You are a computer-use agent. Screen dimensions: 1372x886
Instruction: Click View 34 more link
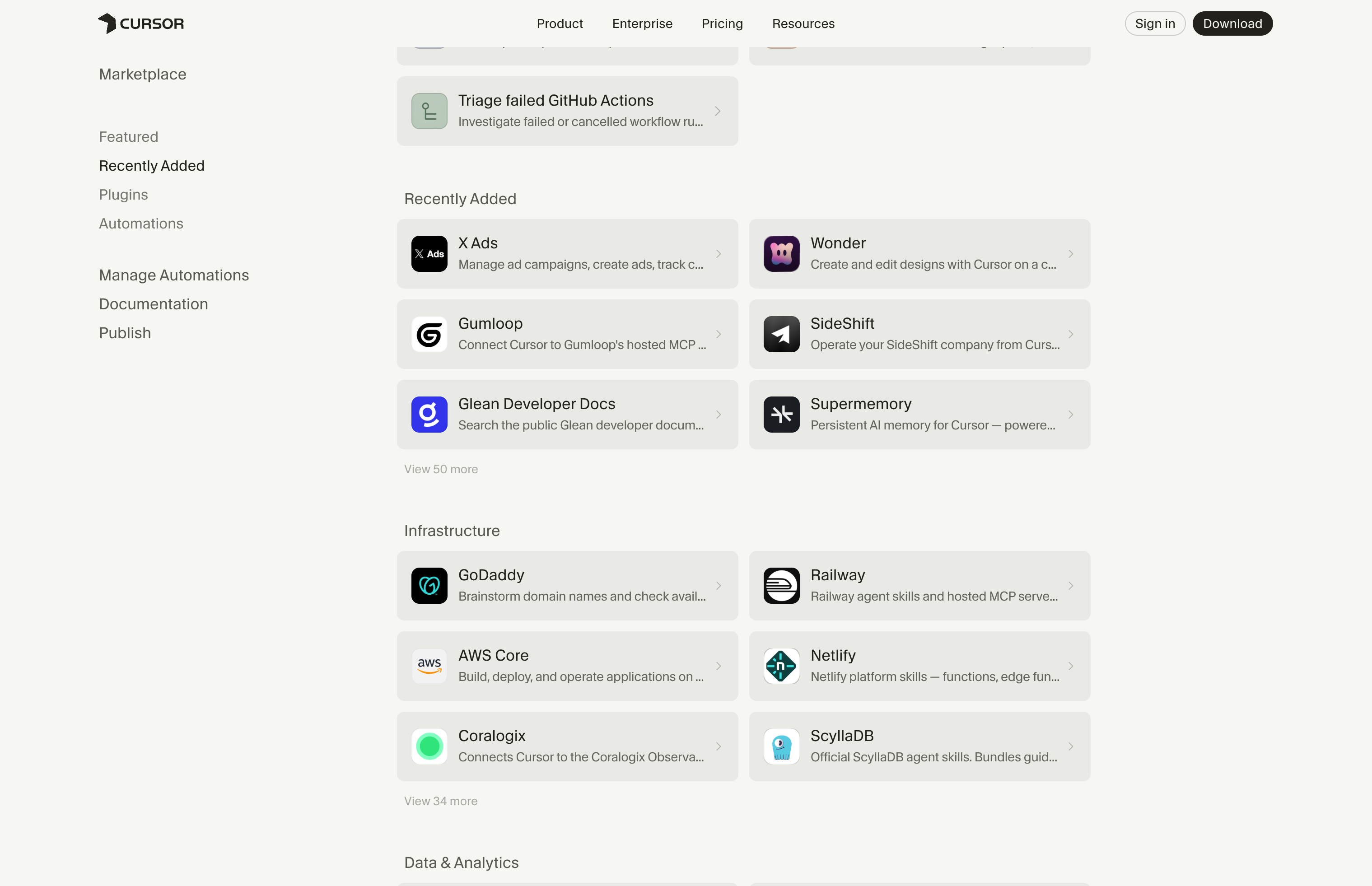[441, 802]
